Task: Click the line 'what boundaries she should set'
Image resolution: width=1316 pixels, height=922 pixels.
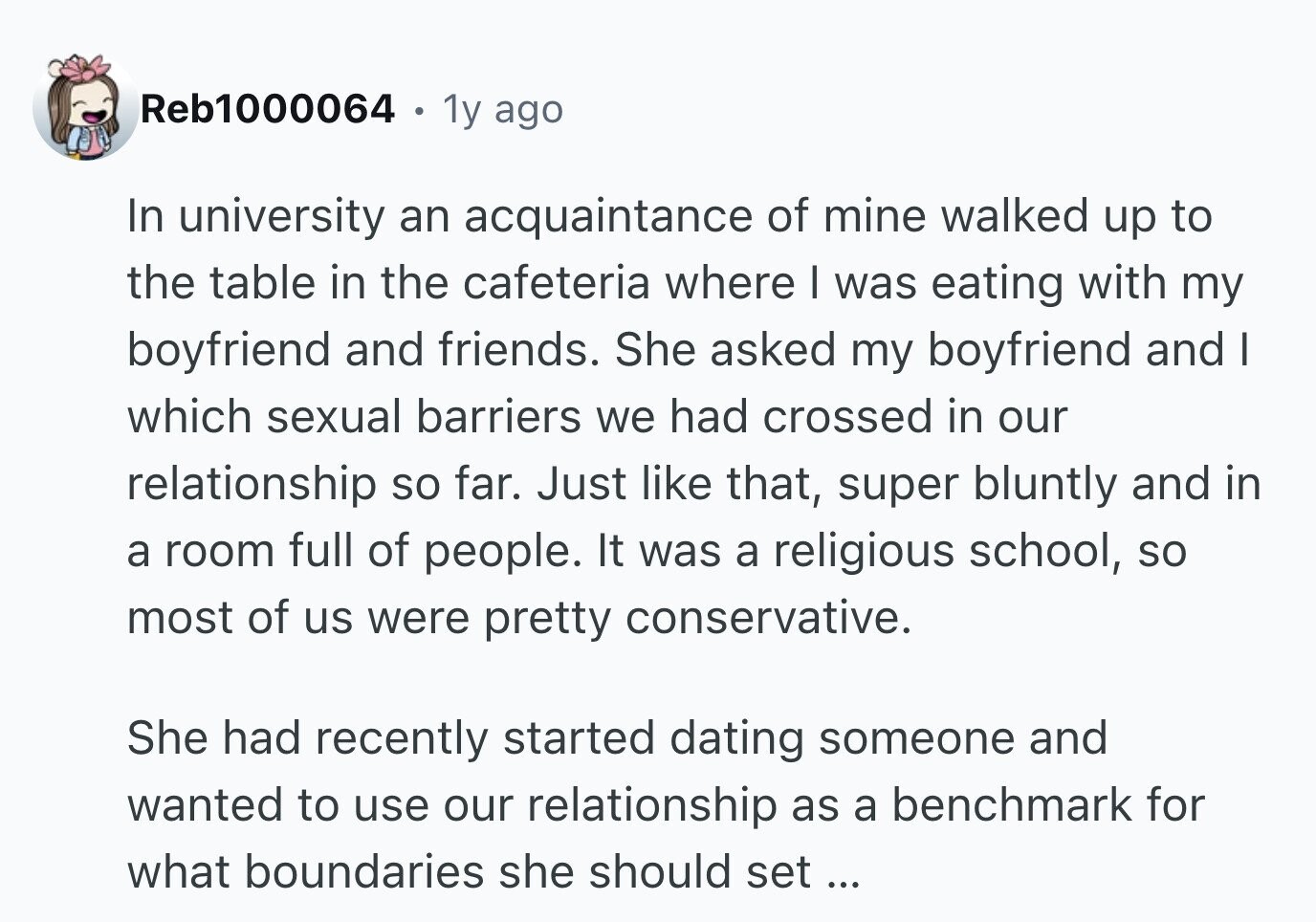Action: [470, 872]
